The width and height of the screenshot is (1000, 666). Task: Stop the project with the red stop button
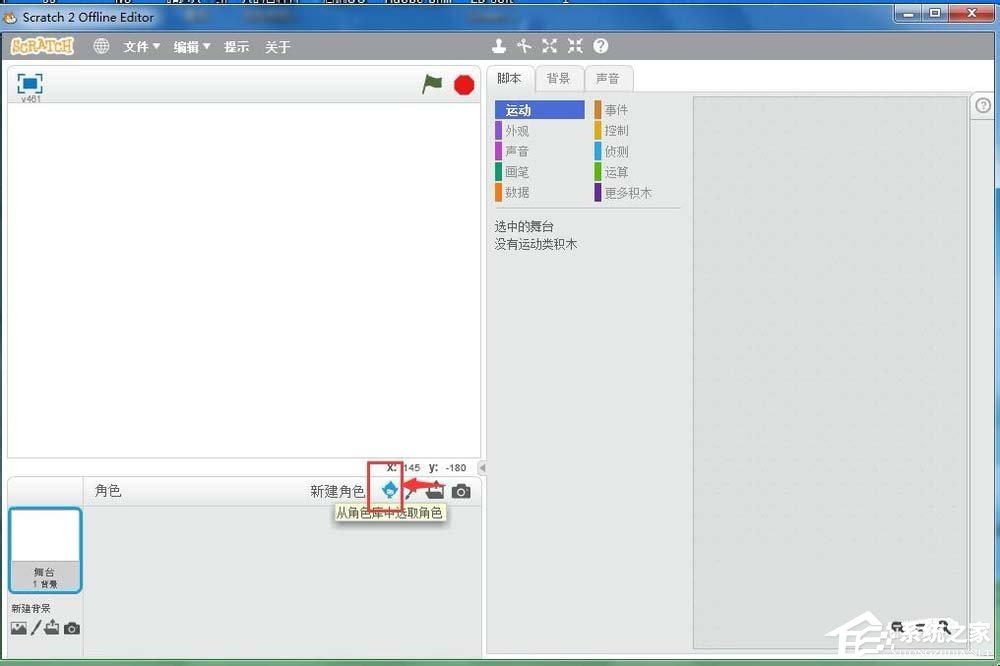[463, 85]
